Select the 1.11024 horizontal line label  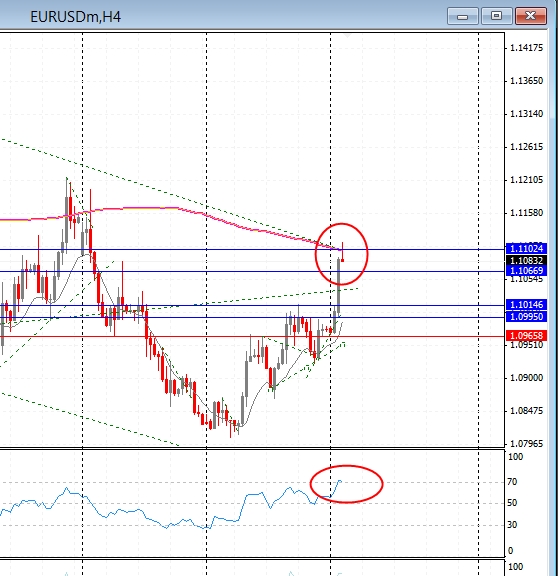[526, 249]
